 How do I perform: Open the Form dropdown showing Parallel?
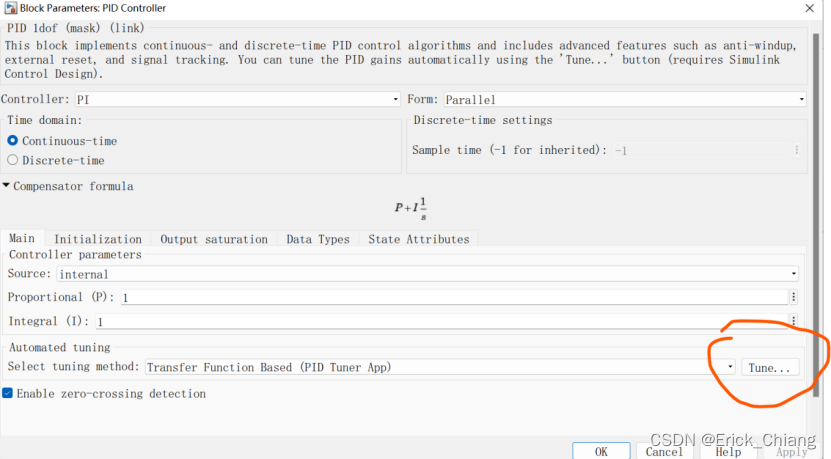coord(625,99)
